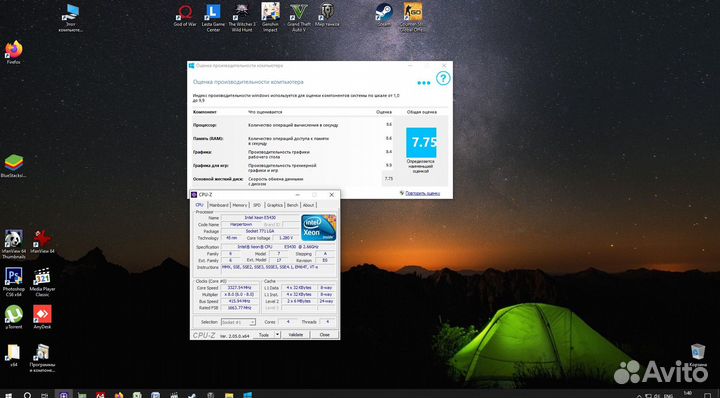Screen dimensions: 720x398
Task: Click the Память (RAM) row label
Action: pyautogui.click(x=208, y=139)
